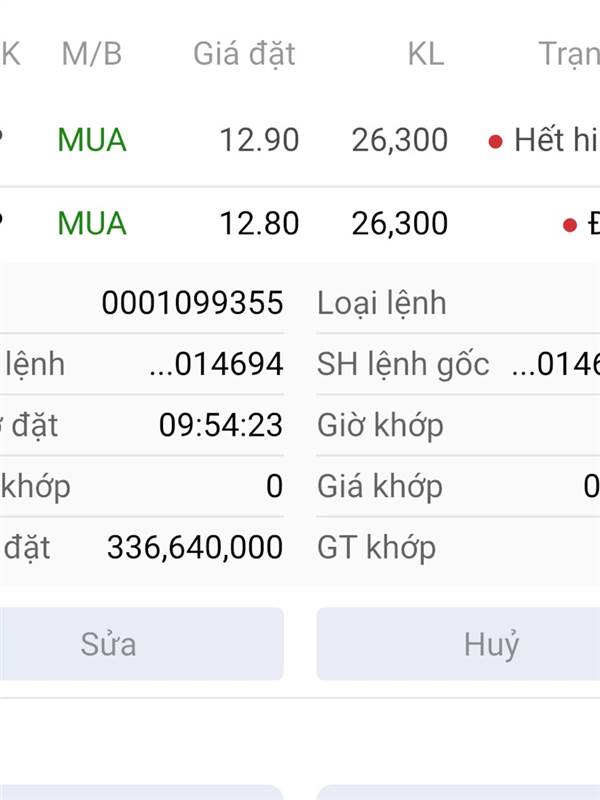
Task: Sort by the M/B column header
Action: tap(91, 54)
